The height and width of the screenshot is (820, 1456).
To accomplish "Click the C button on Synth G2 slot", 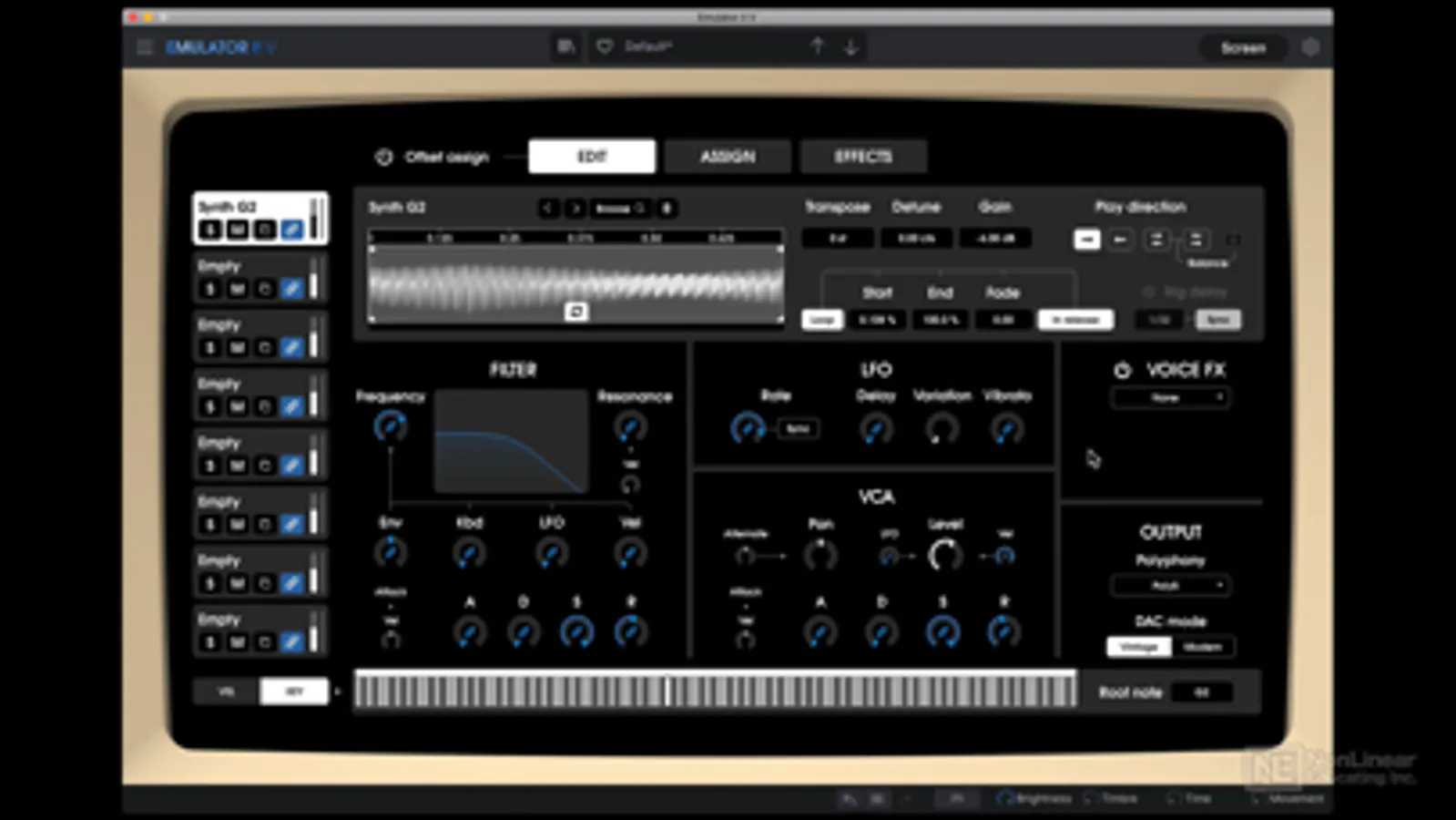I will 265,230.
